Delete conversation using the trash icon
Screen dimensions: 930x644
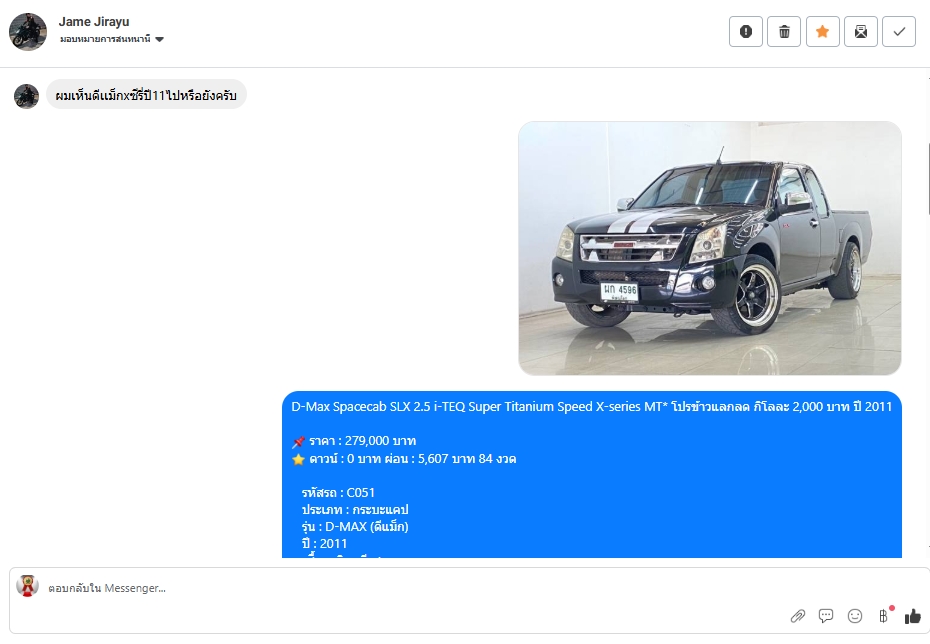click(x=784, y=31)
